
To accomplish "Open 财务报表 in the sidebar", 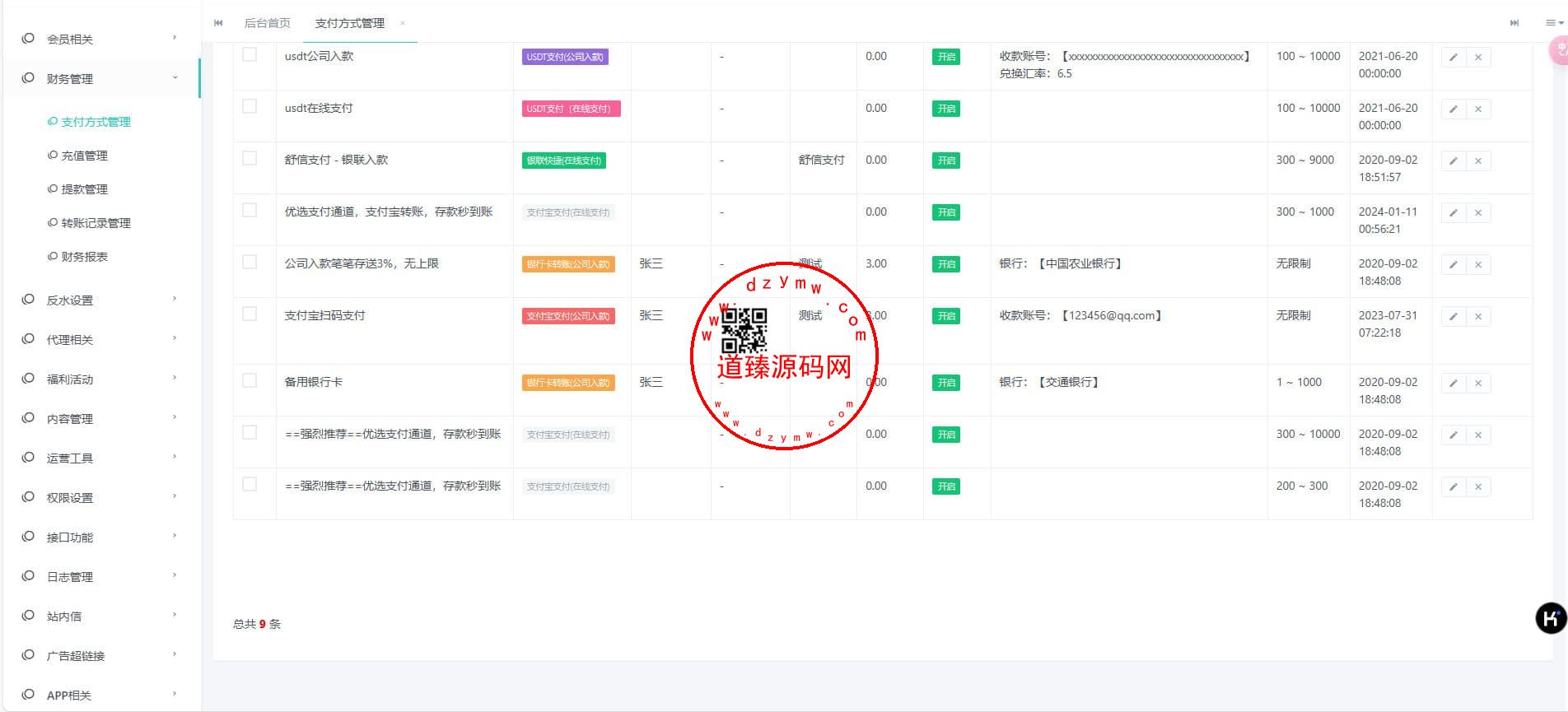I will pyautogui.click(x=84, y=257).
